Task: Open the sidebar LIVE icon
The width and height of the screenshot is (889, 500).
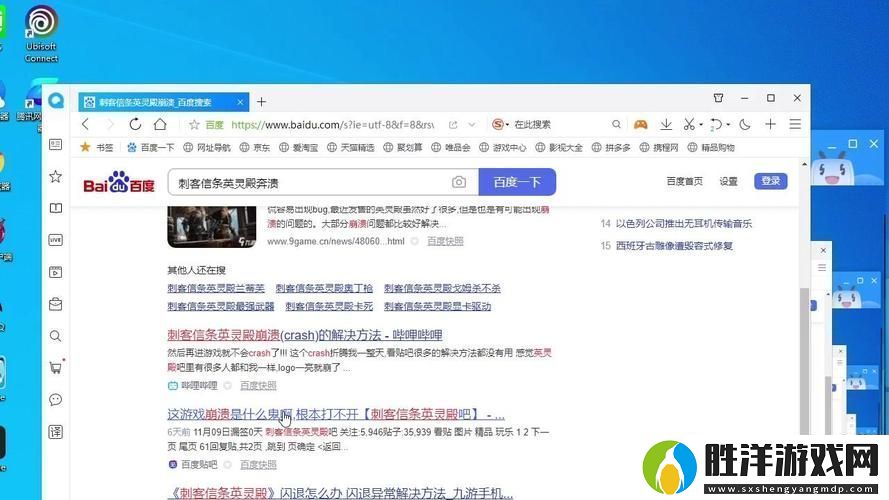Action: [56, 240]
